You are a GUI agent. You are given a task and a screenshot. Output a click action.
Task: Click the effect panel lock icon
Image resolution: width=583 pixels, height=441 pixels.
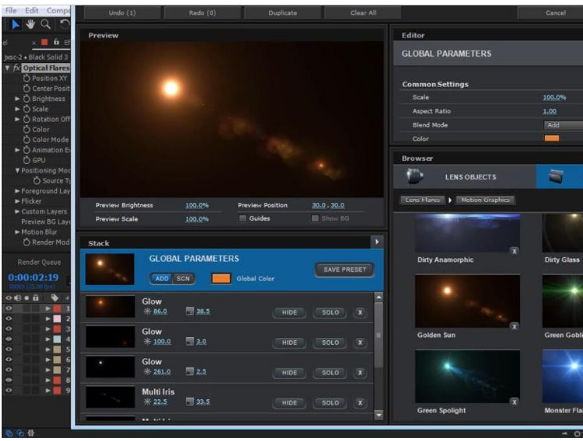(x=56, y=42)
